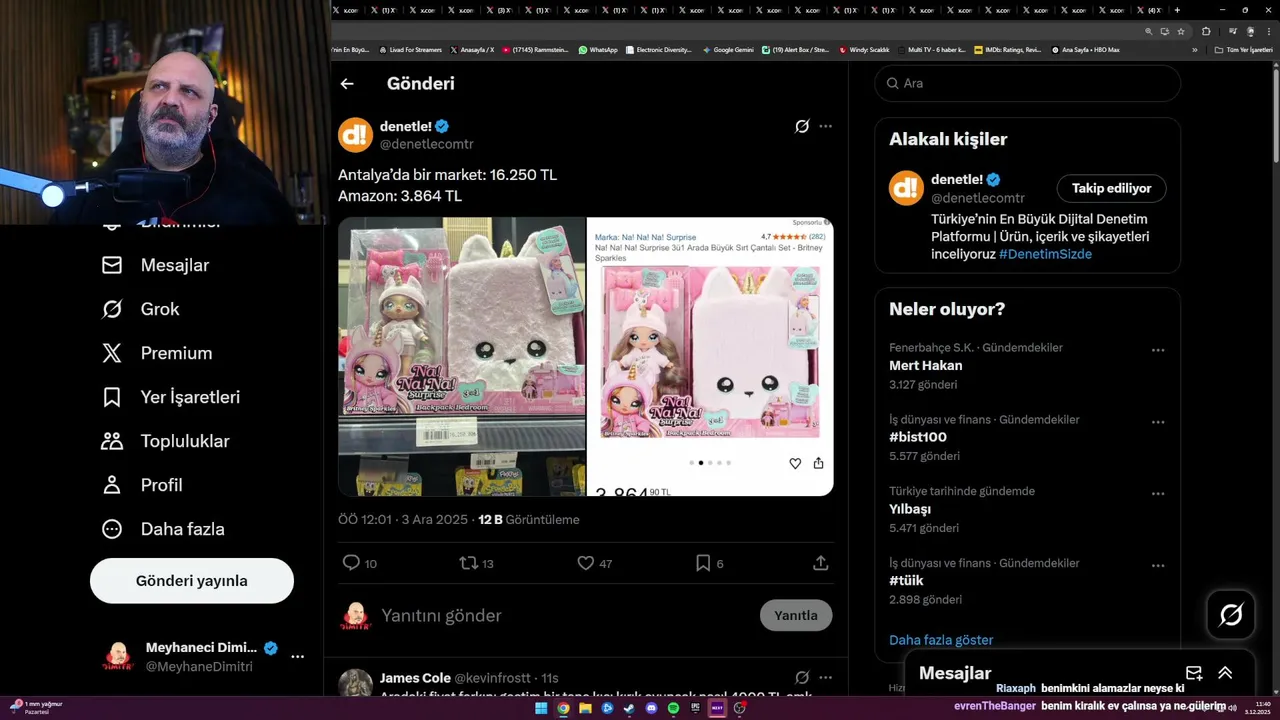This screenshot has width=1280, height=720.
Task: Open the #DenetimSizde hashtag link
Action: click(x=1045, y=254)
